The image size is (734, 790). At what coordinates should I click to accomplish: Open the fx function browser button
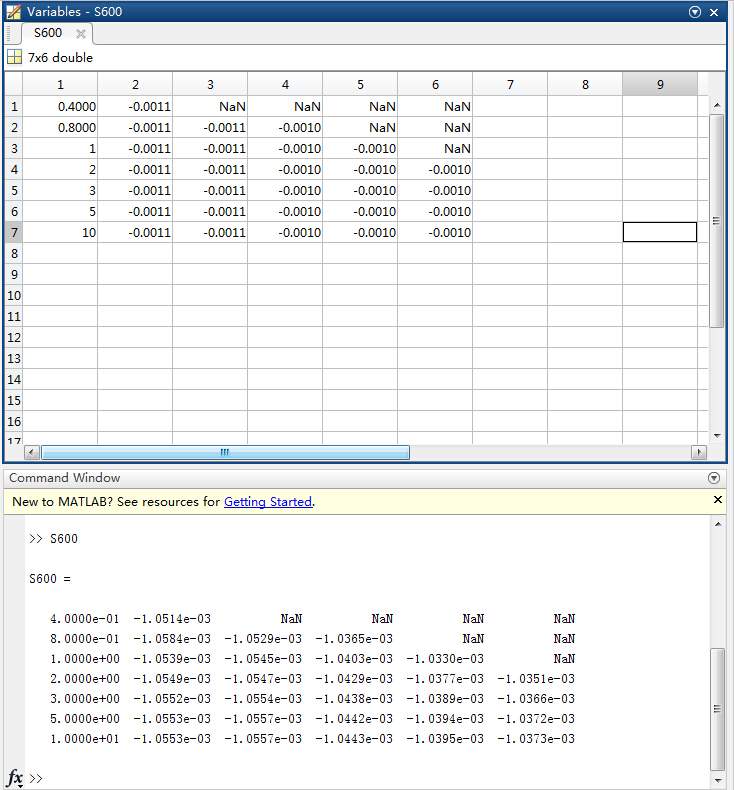15,778
